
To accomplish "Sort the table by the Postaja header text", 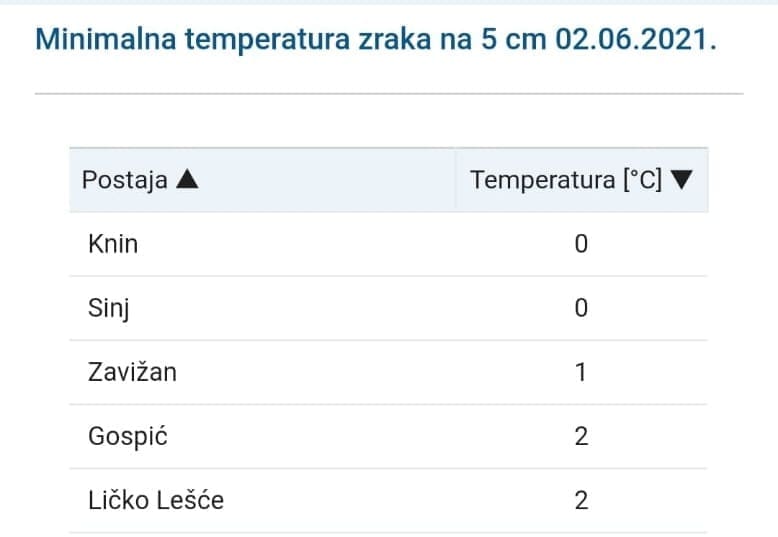I will 124,181.
